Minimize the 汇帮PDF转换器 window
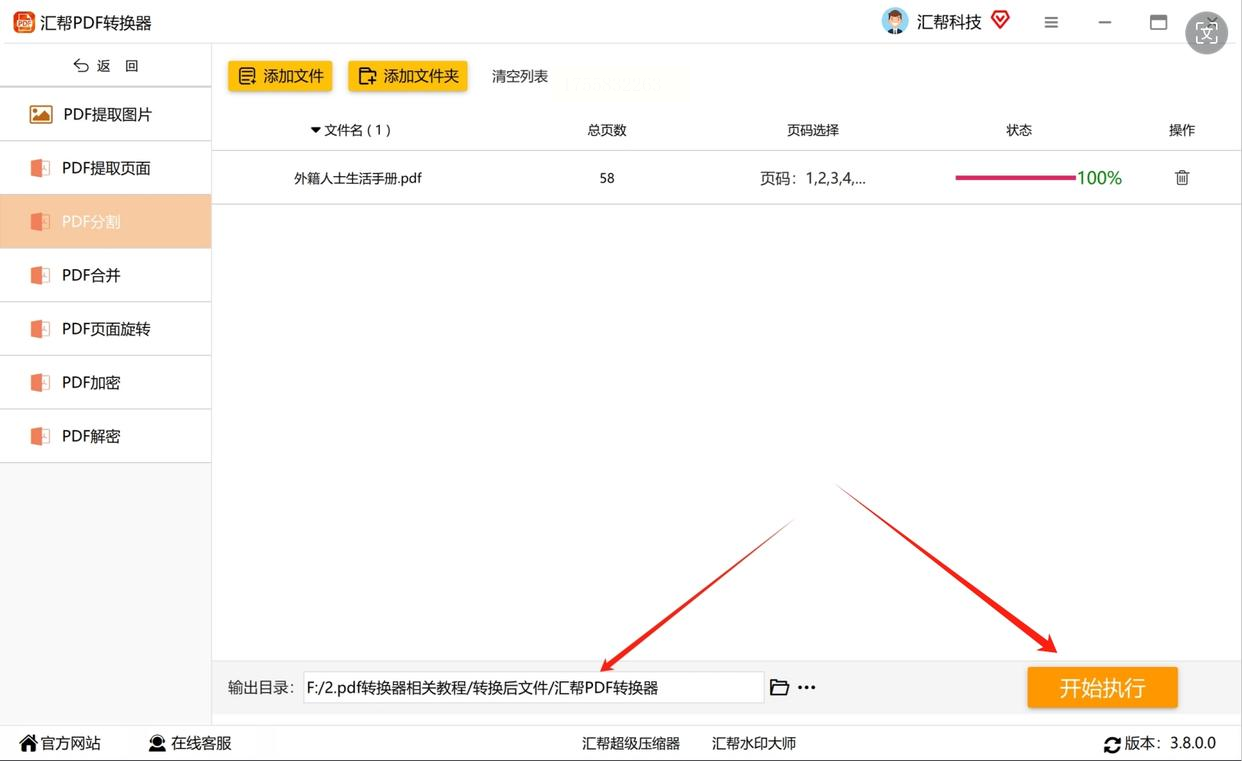1242x761 pixels. [x=1105, y=22]
